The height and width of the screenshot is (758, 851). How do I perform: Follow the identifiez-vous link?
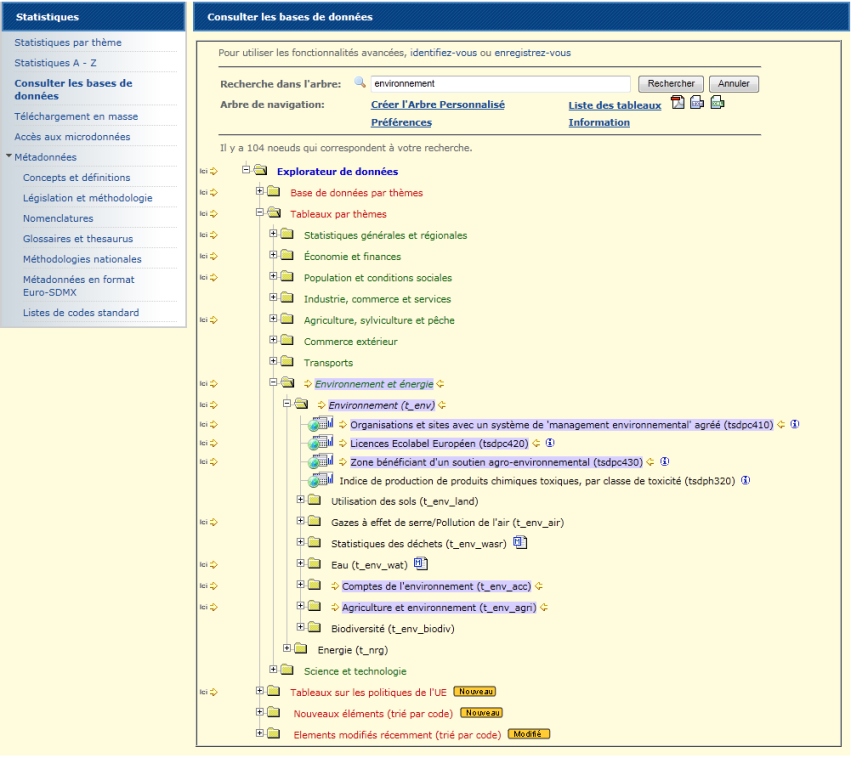443,53
